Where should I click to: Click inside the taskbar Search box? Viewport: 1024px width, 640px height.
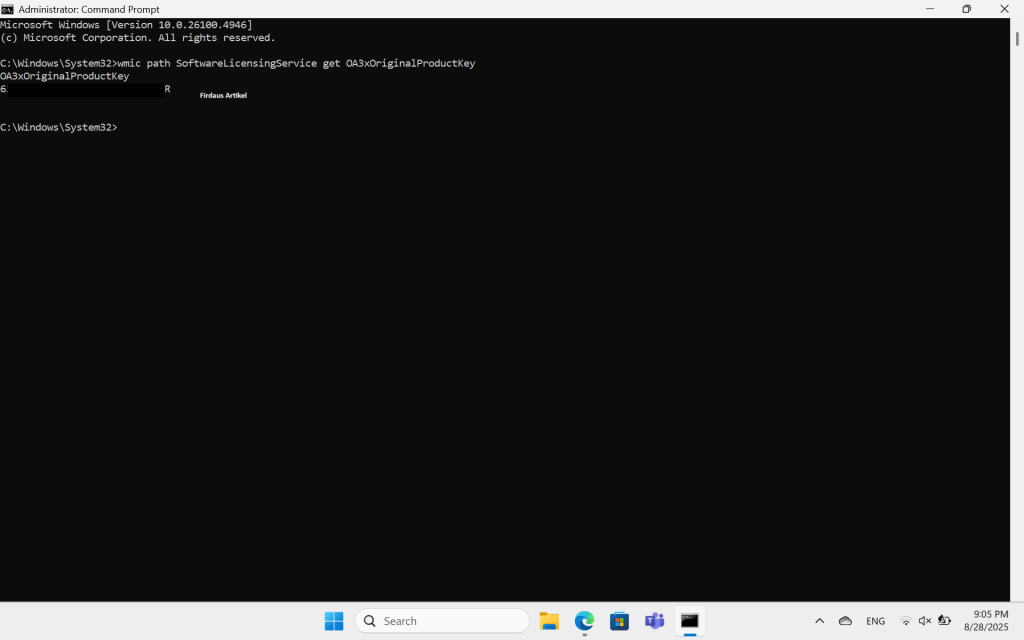coord(442,621)
